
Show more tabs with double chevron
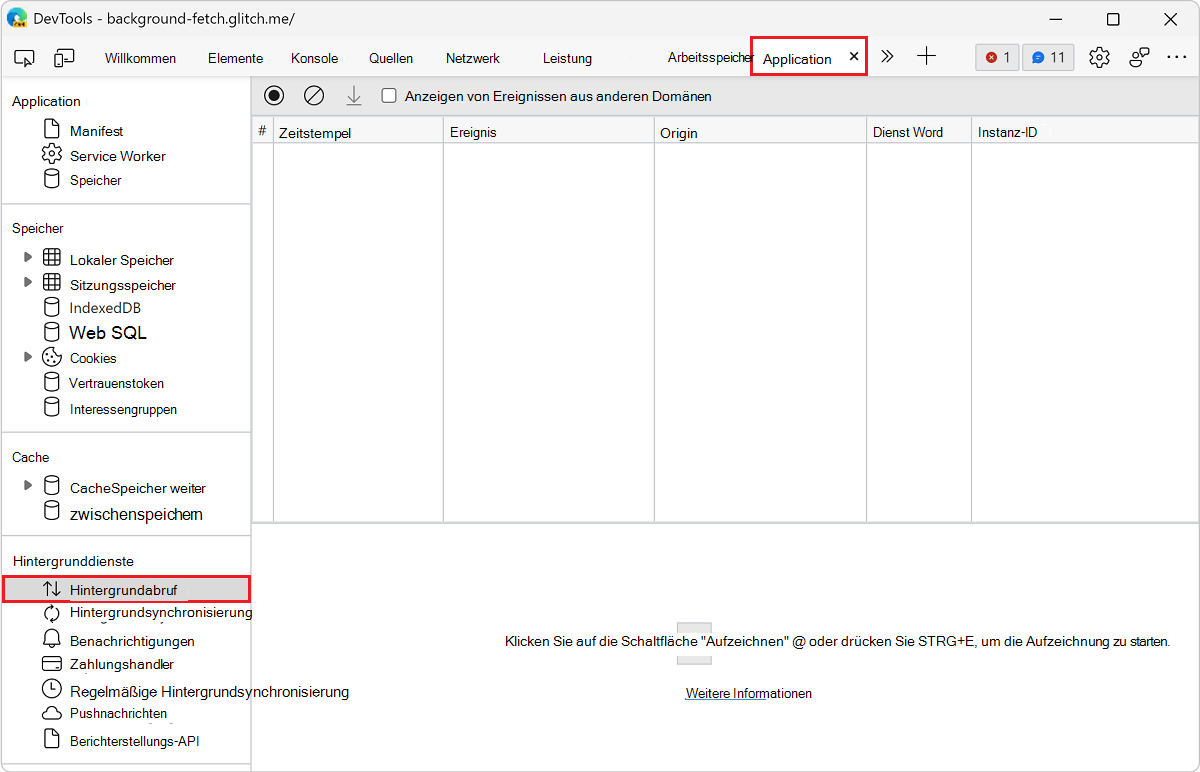click(x=887, y=57)
